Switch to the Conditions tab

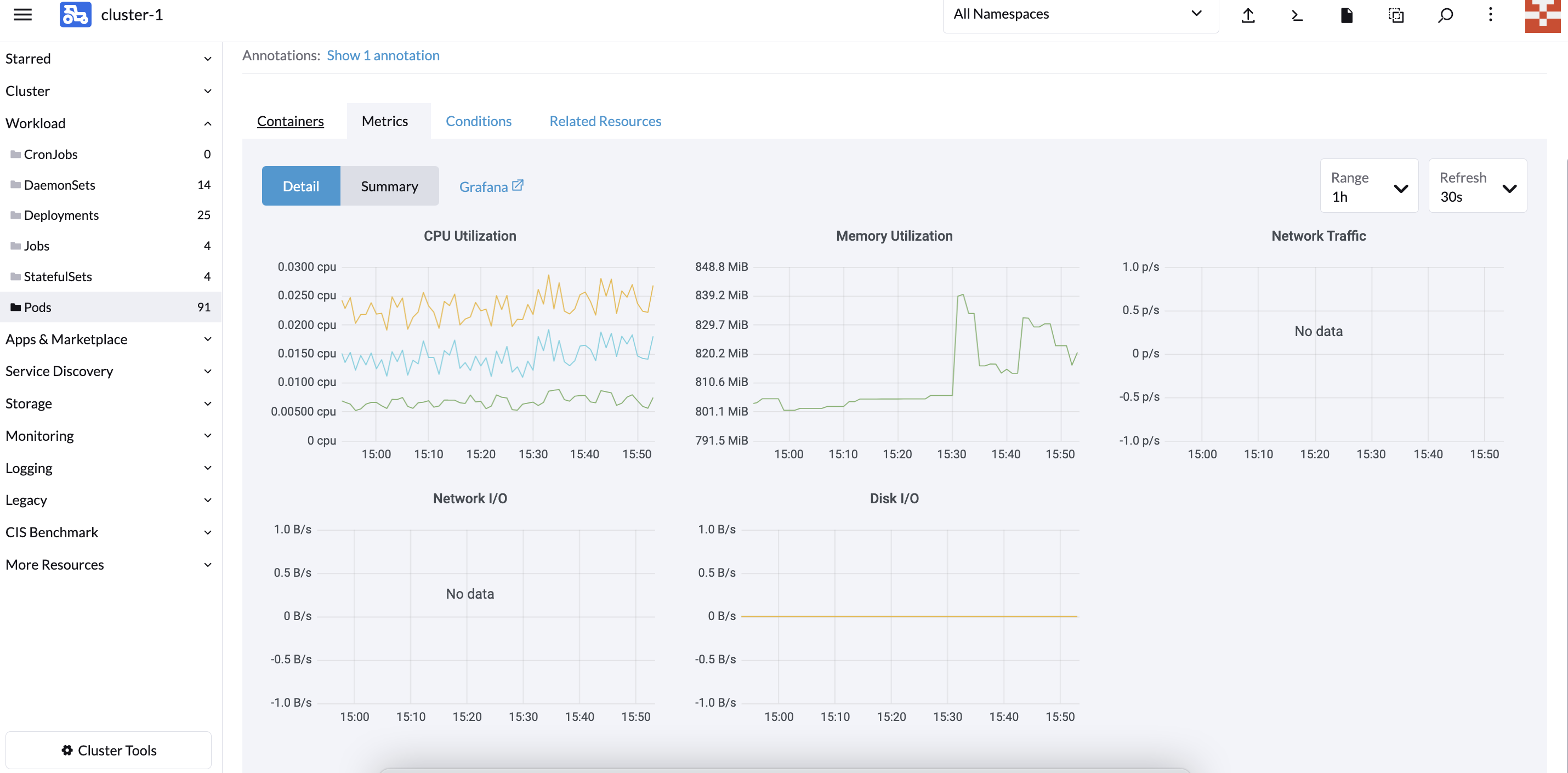coord(479,121)
